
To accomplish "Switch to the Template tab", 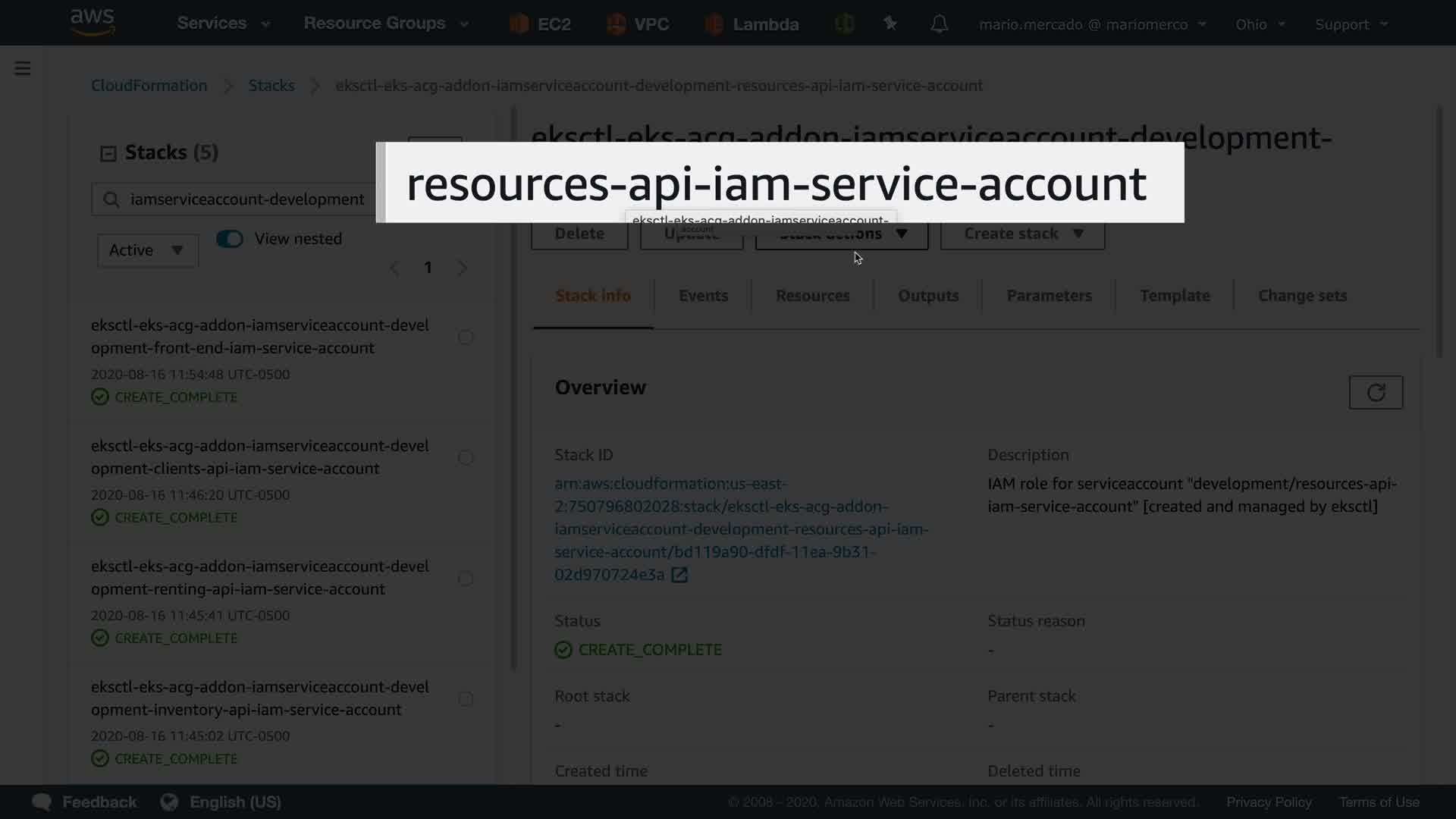I will pyautogui.click(x=1175, y=296).
